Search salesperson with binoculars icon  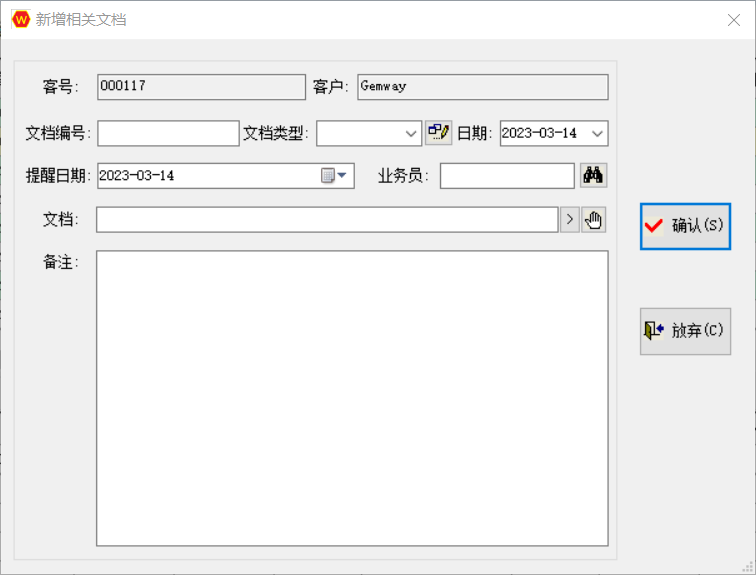593,175
